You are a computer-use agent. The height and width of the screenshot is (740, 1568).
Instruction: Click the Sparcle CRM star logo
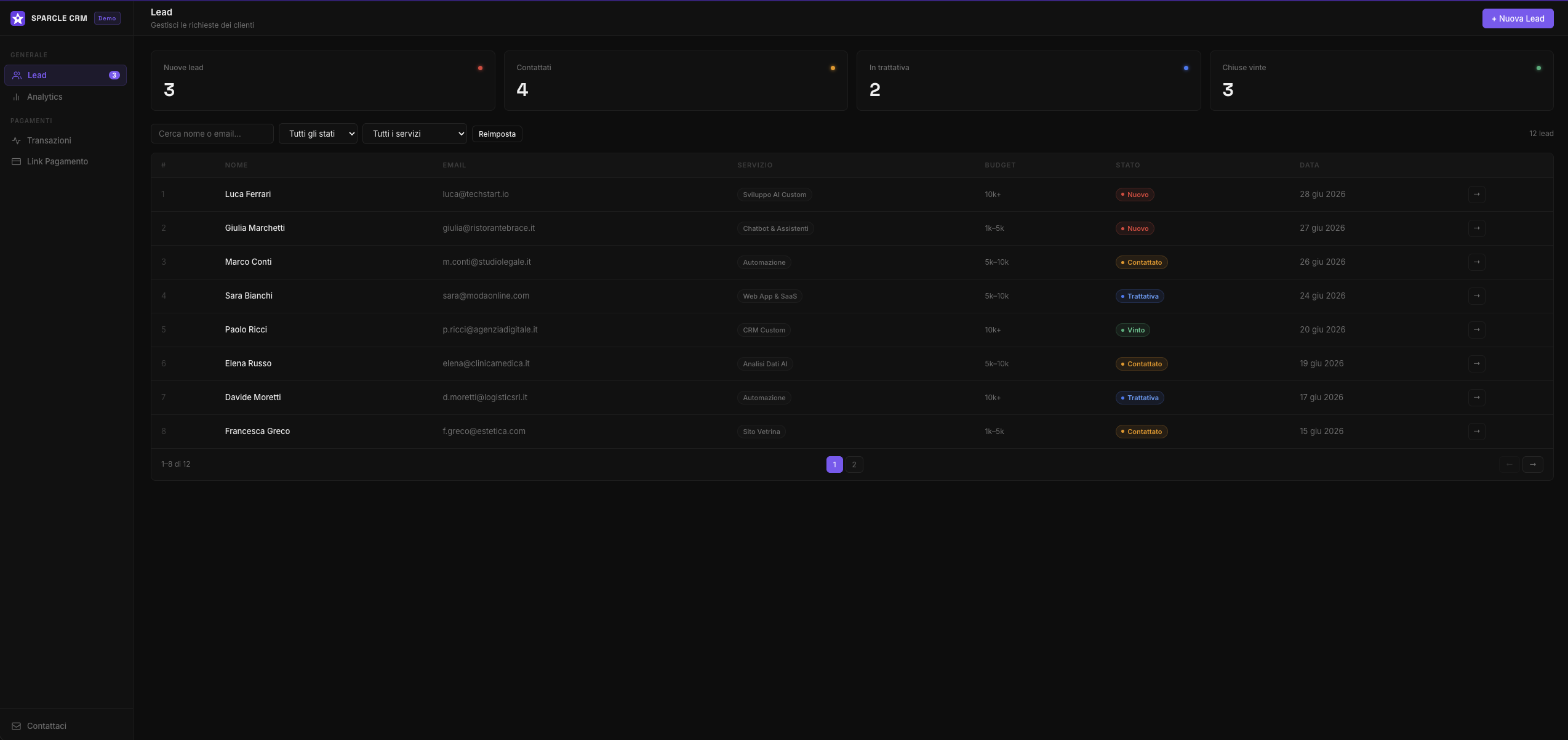pos(18,18)
